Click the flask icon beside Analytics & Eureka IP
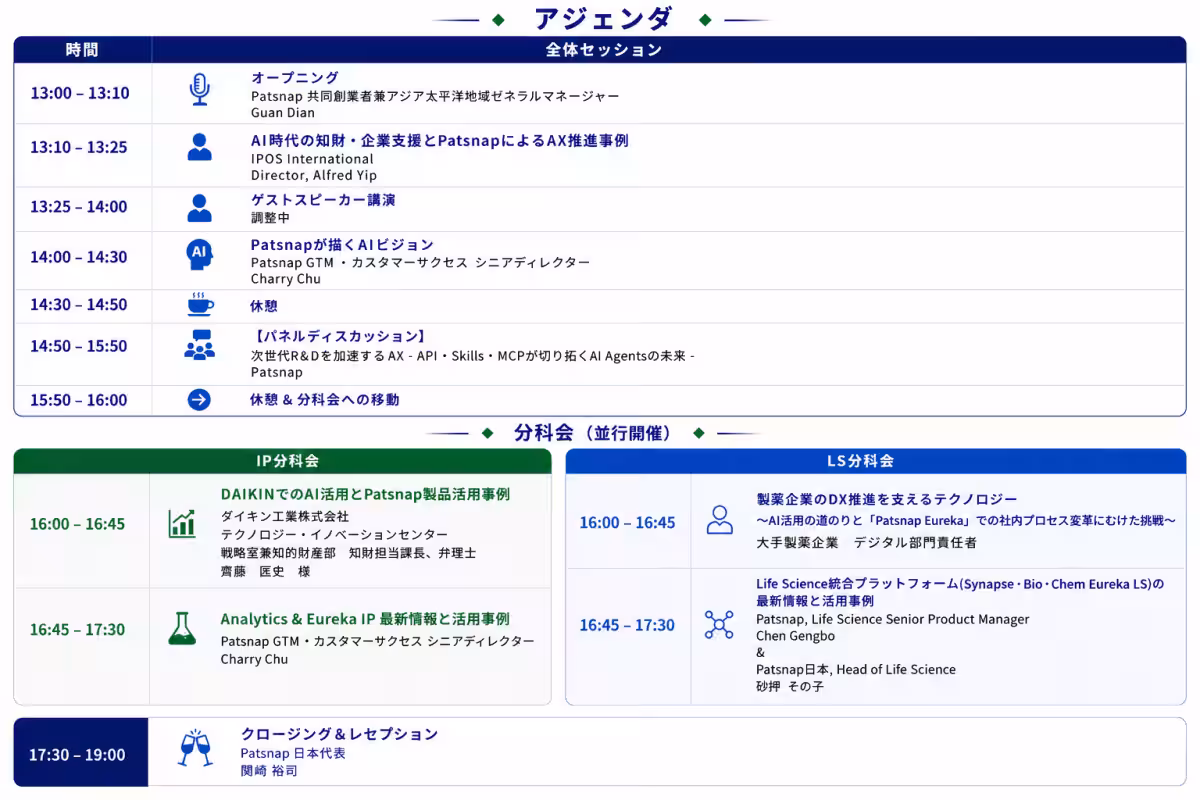Image resolution: width=1200 pixels, height=800 pixels. pyautogui.click(x=182, y=628)
